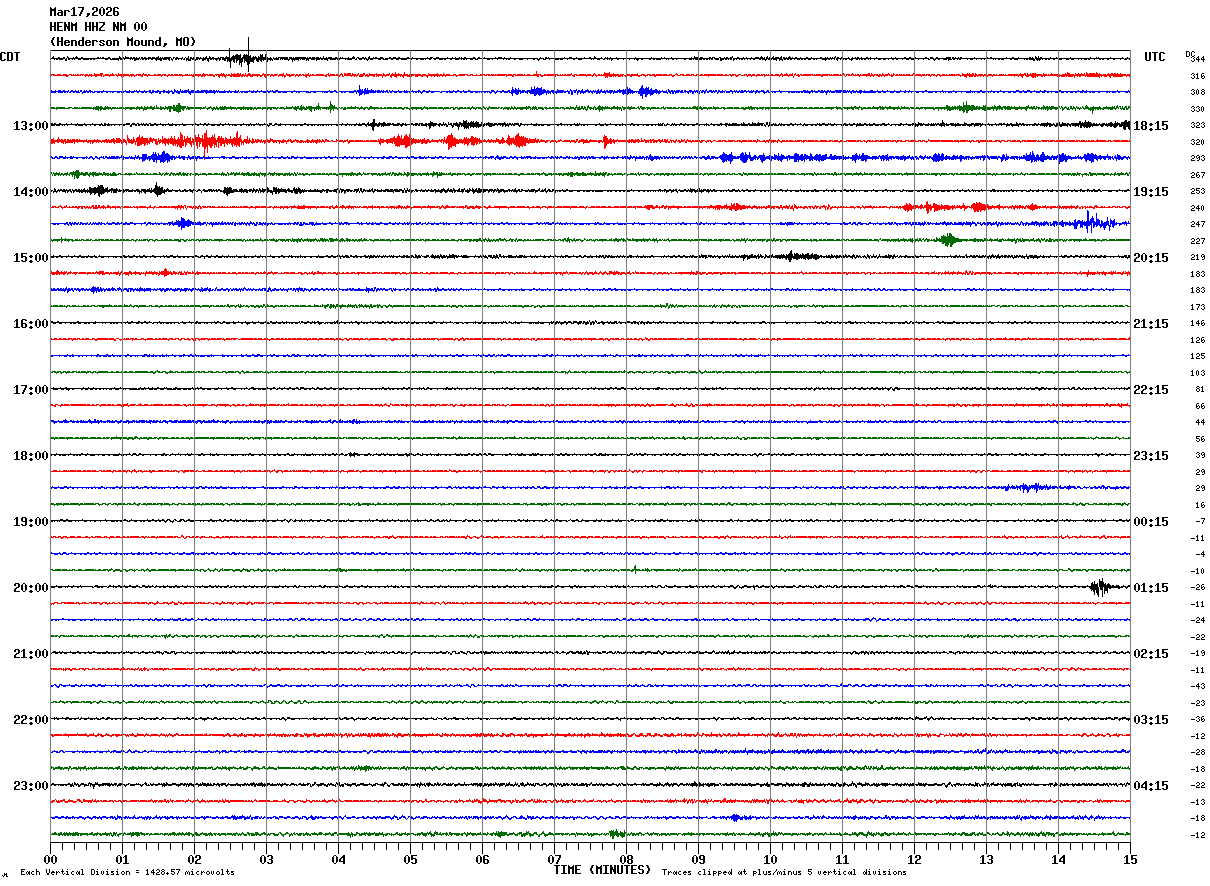Click the date text Mar17,2026
This screenshot has width=1210, height=886.
pyautogui.click(x=84, y=12)
